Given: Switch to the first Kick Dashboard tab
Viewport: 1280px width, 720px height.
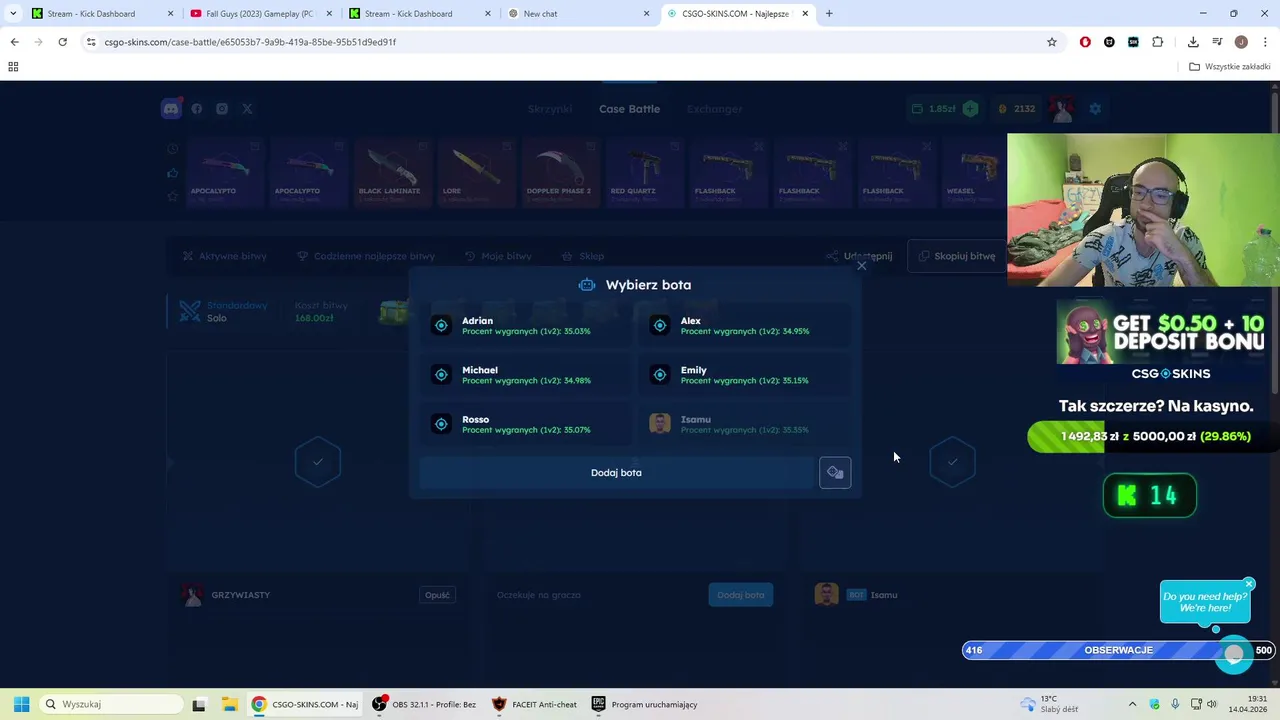Looking at the screenshot, I should (x=101, y=14).
